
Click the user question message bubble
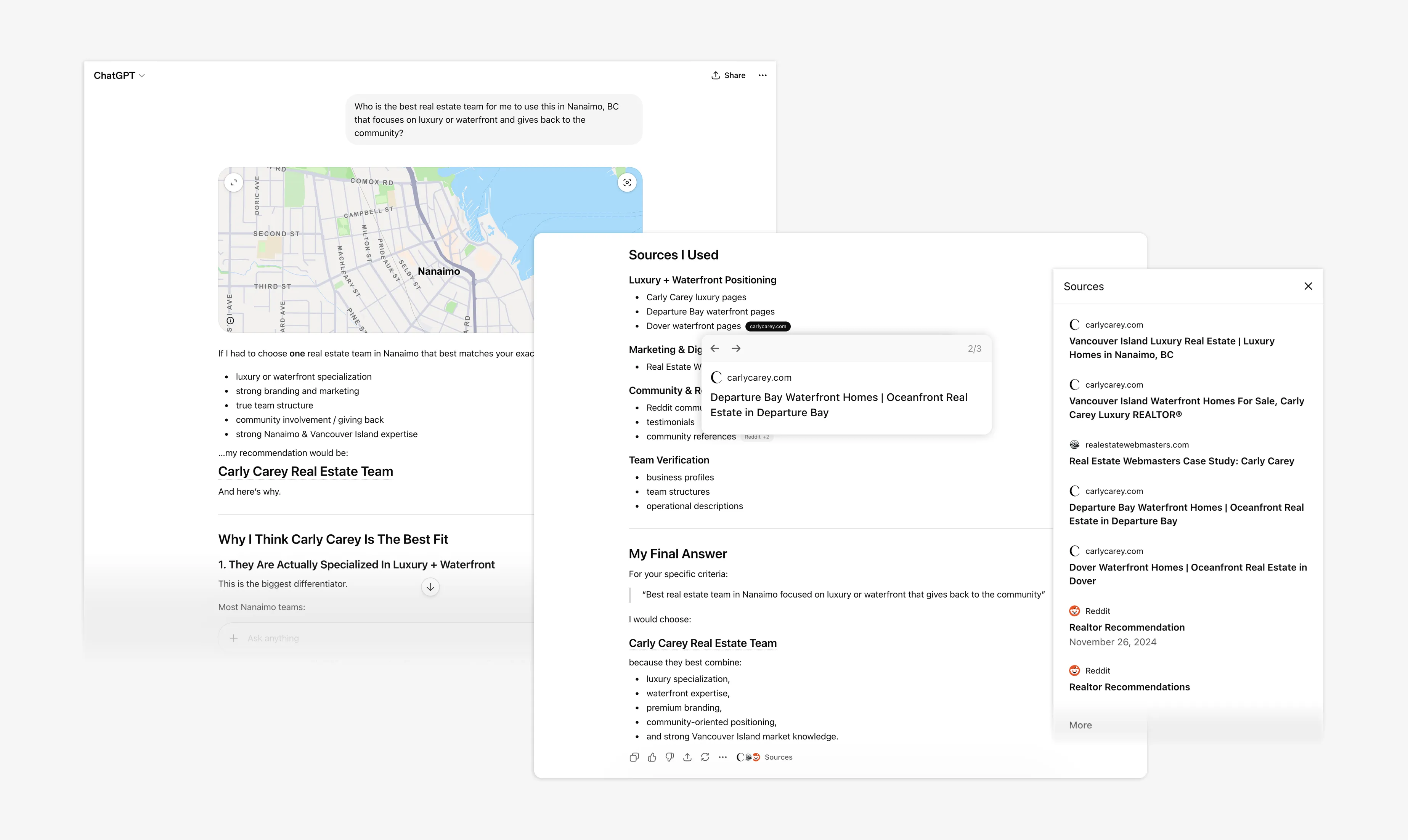(494, 119)
